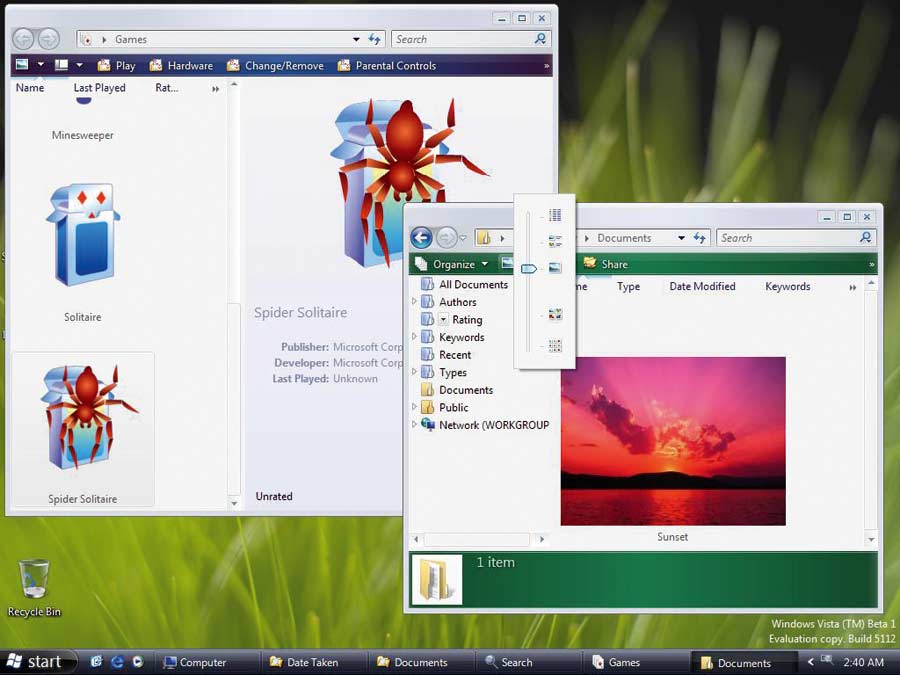The image size is (900, 675).
Task: Click the Play button in Games toolbar
Action: [x=115, y=66]
